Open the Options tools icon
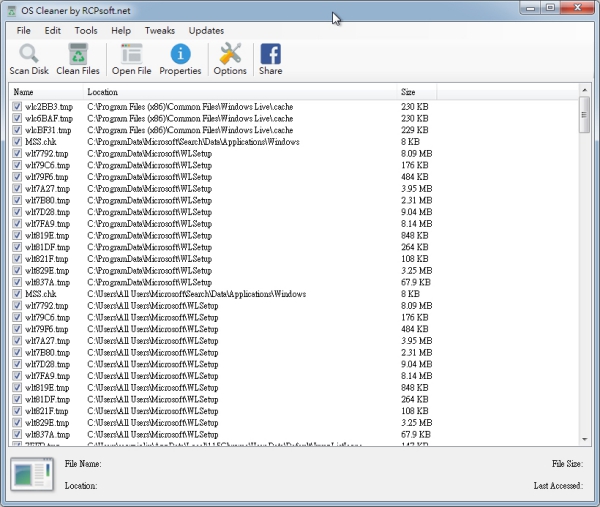Viewport: 600px width, 507px height. 230,54
